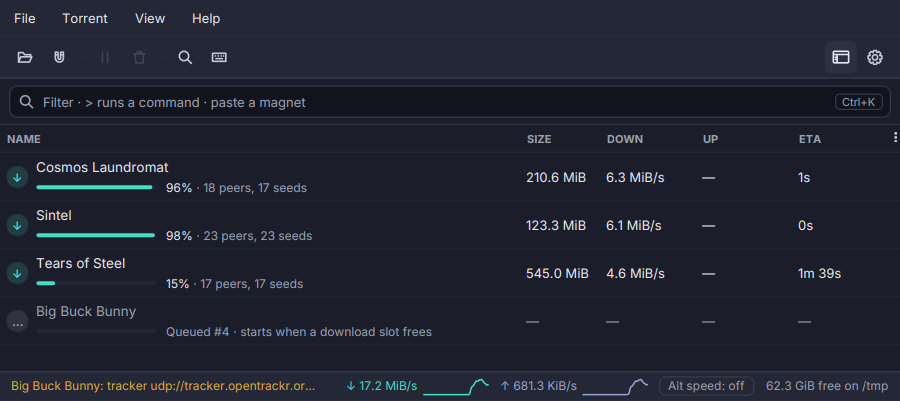Click total upload speed 681.3 KiB/s
The image size is (900, 401).
pyautogui.click(x=538, y=386)
